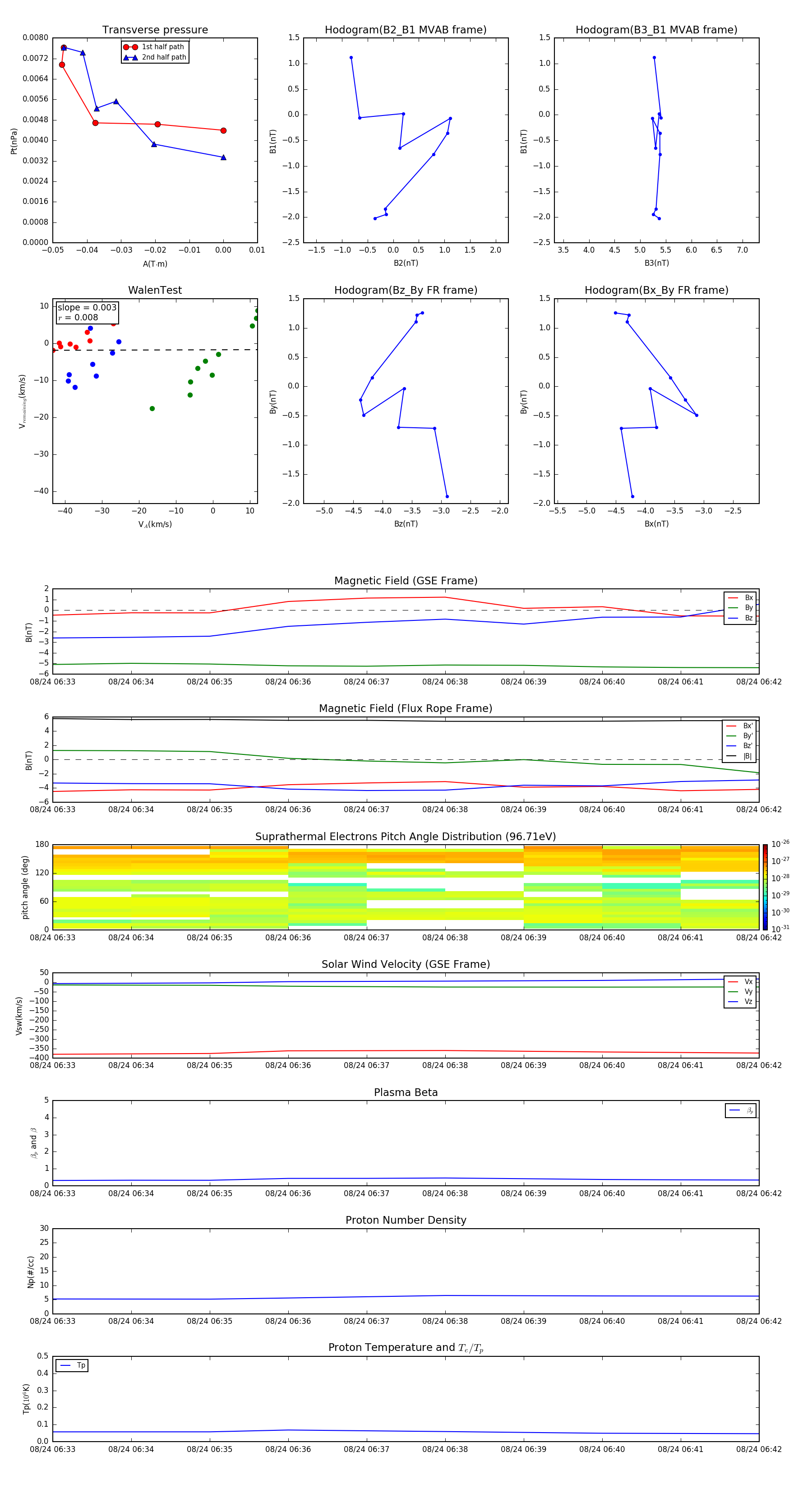Click the 'Hodogram(B2_B1 MVAB frame)' title
This screenshot has width=812, height=1489.
[406, 30]
